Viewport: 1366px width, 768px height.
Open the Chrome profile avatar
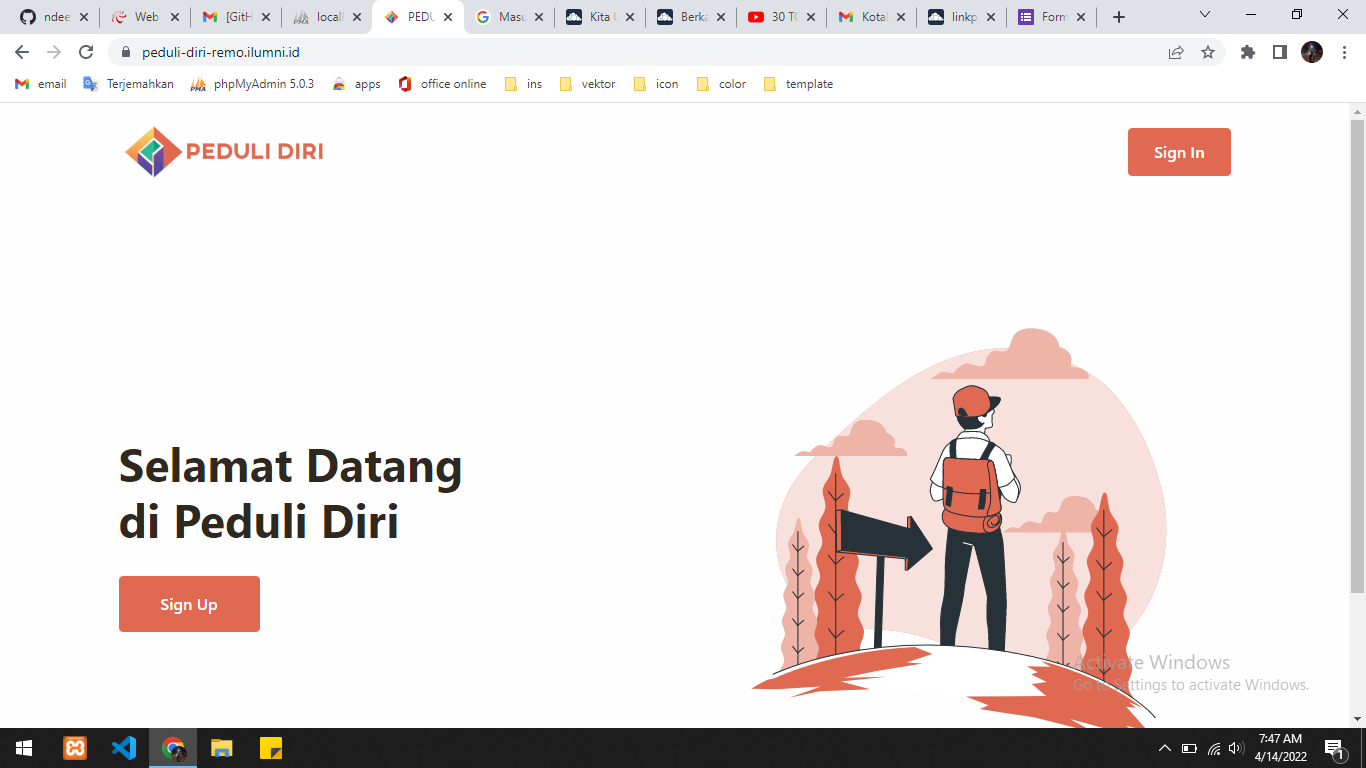point(1312,52)
